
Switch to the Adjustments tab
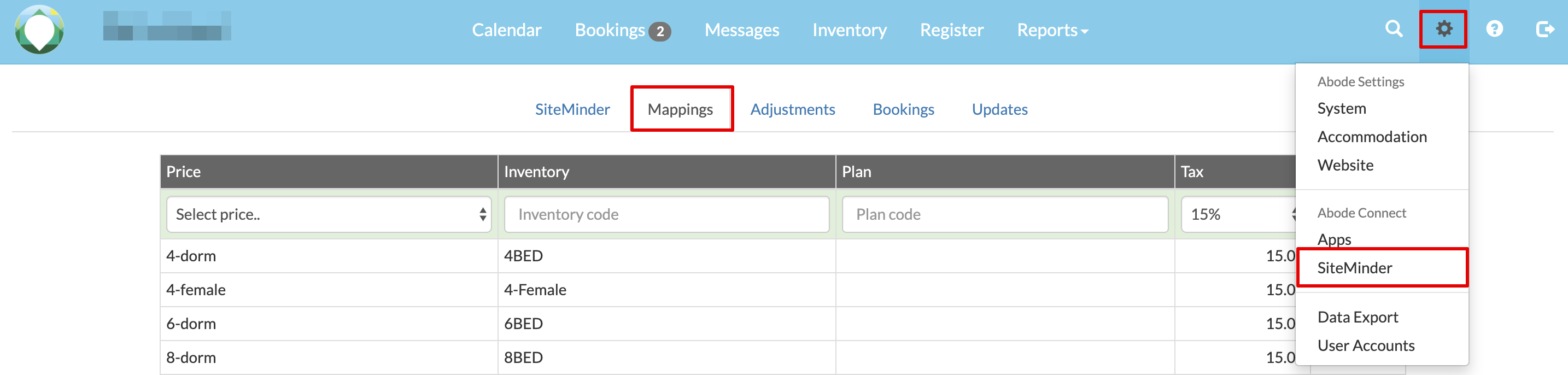click(x=793, y=109)
